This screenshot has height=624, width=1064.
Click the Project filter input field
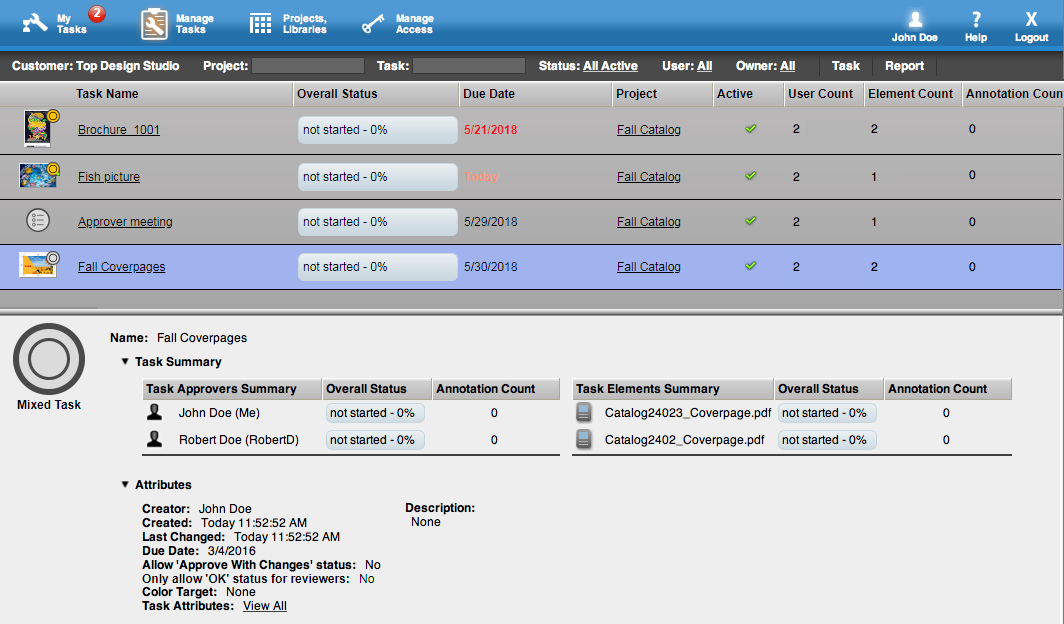pos(306,66)
